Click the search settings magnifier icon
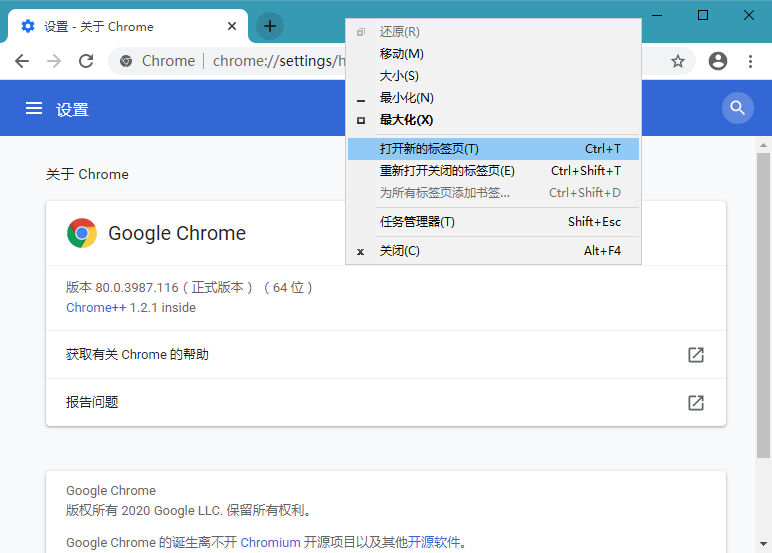Viewport: 772px width, 553px height. (738, 108)
